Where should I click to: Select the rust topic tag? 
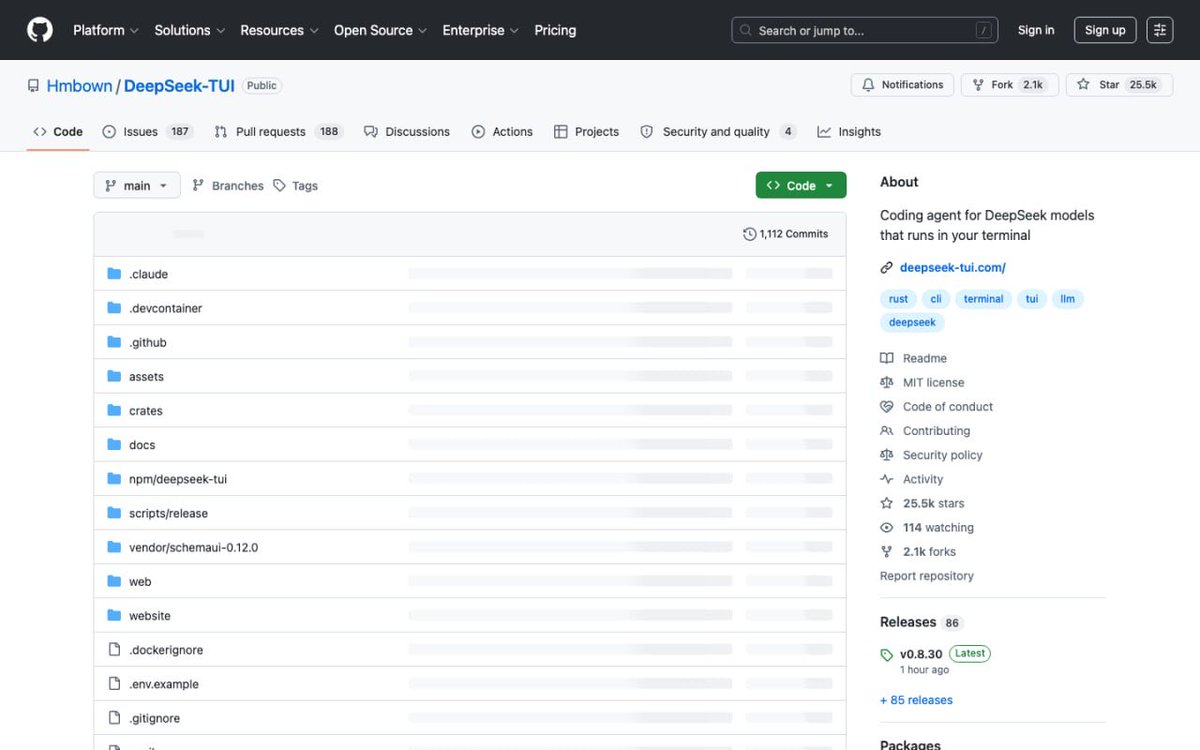point(899,299)
